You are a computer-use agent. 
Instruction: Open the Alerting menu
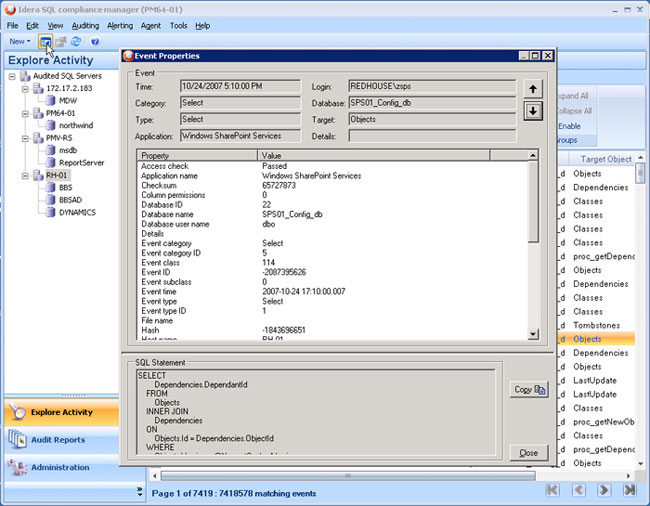point(120,26)
